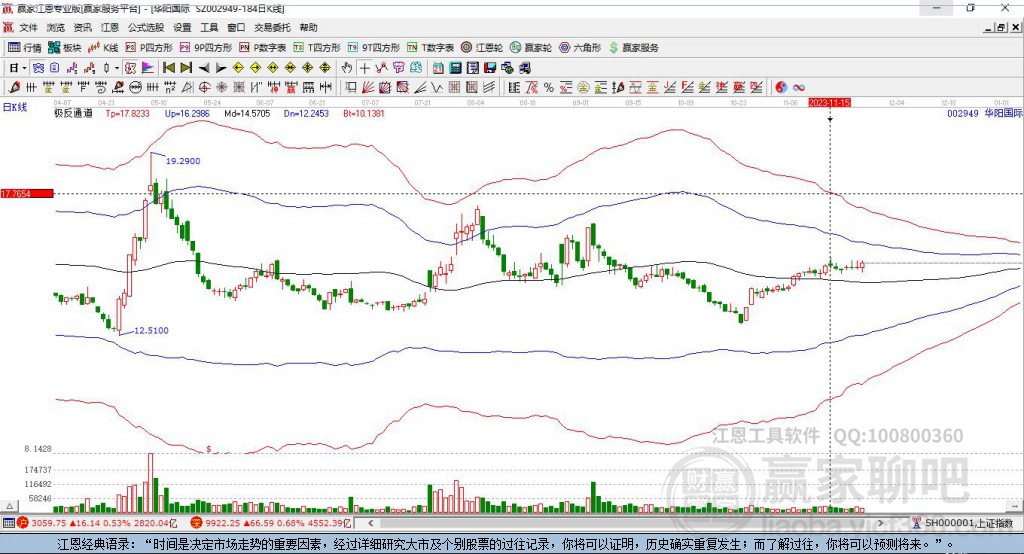Click the 12.5100 low price label
Viewport: 1024px width, 554px height.
click(152, 331)
